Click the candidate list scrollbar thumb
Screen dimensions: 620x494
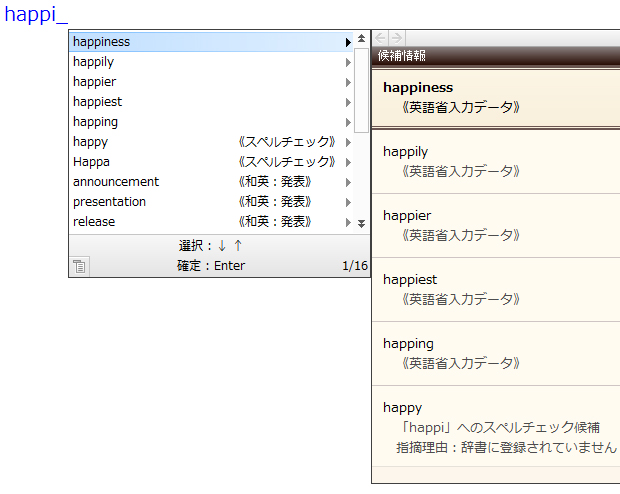[361, 90]
